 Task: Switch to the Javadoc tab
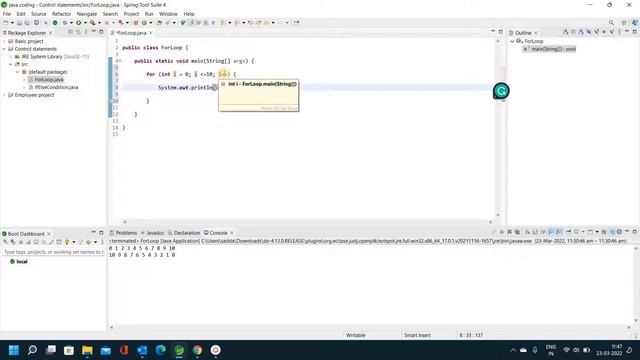coord(153,233)
